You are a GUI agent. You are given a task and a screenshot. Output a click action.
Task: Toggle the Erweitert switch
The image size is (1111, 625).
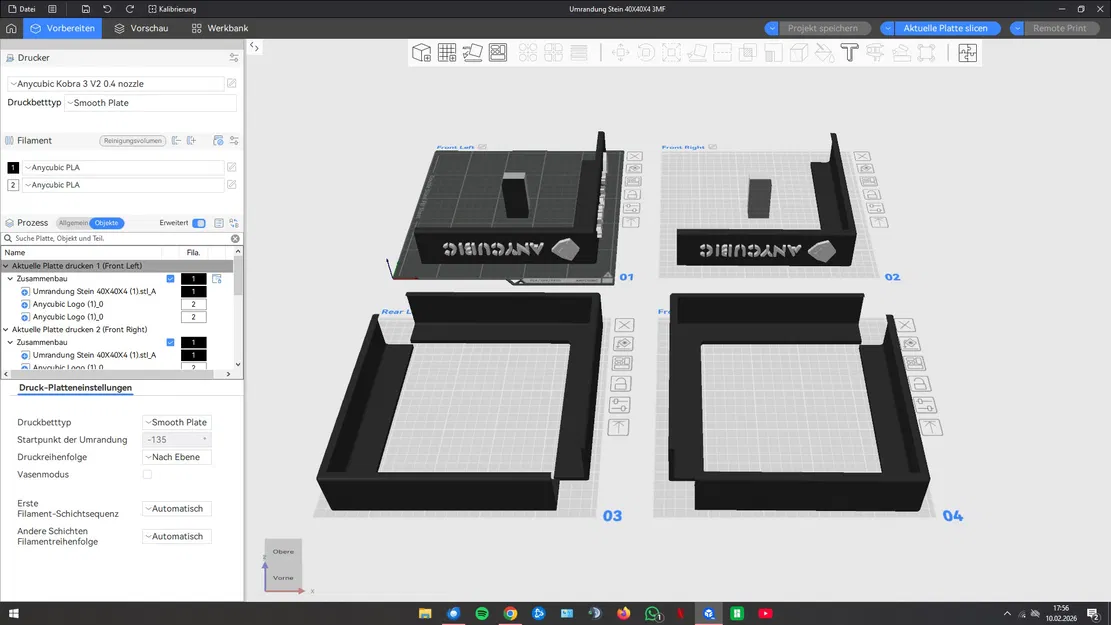pos(199,223)
